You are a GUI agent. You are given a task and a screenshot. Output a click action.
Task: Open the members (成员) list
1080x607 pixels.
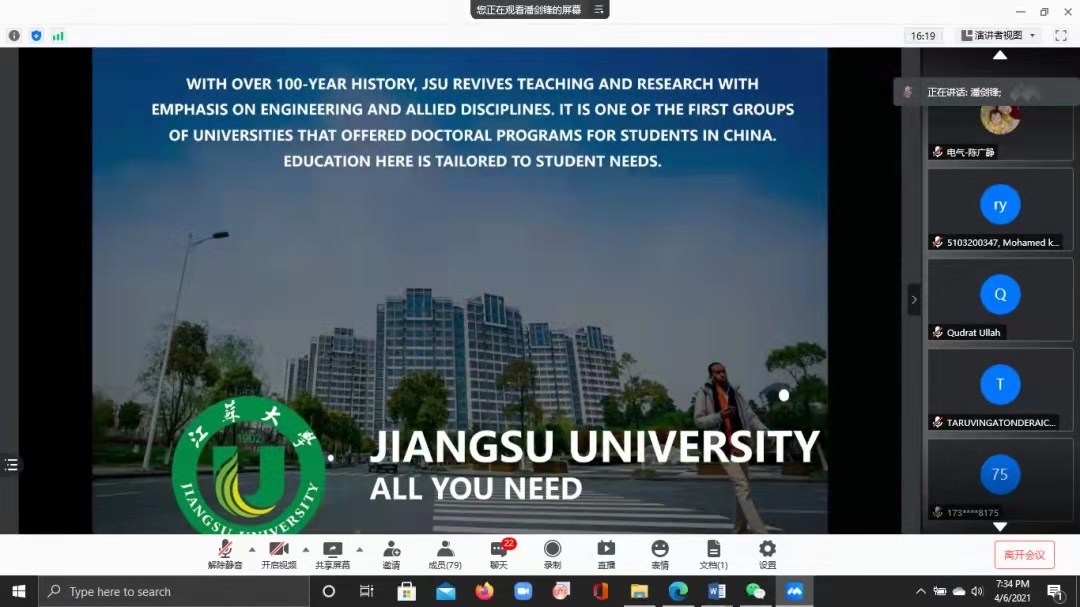(445, 553)
